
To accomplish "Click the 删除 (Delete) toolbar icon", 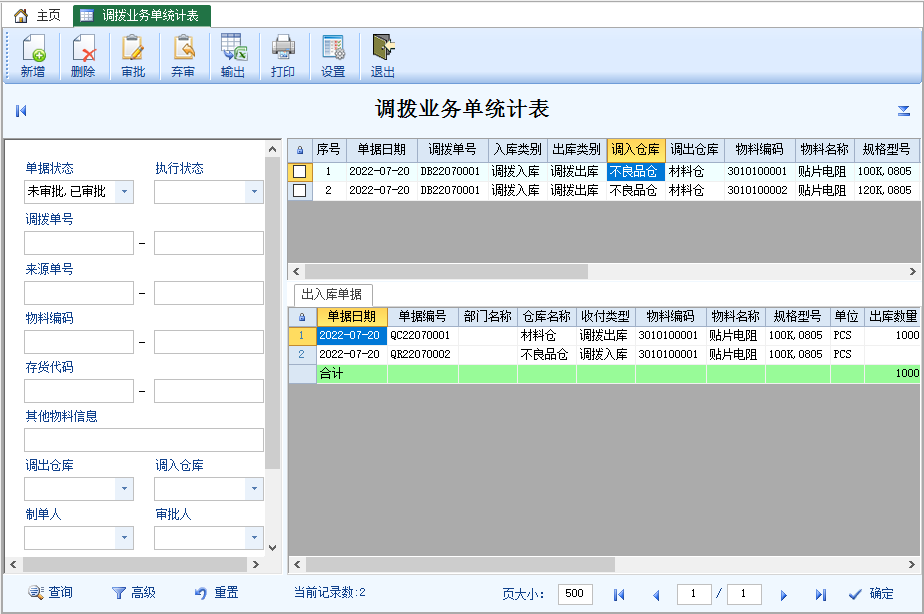I will click(x=83, y=56).
